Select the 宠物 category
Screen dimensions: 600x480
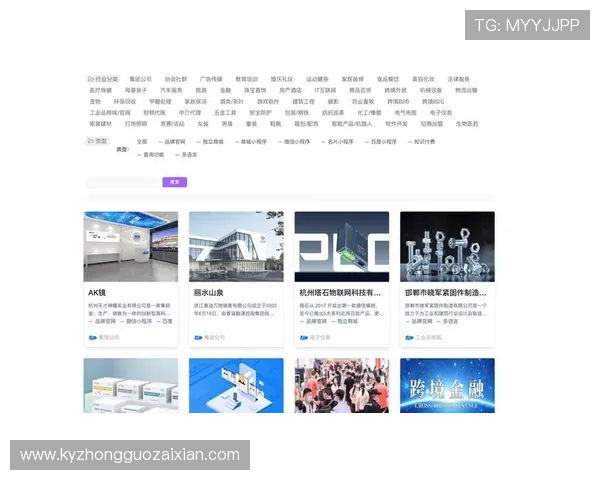click(x=95, y=101)
